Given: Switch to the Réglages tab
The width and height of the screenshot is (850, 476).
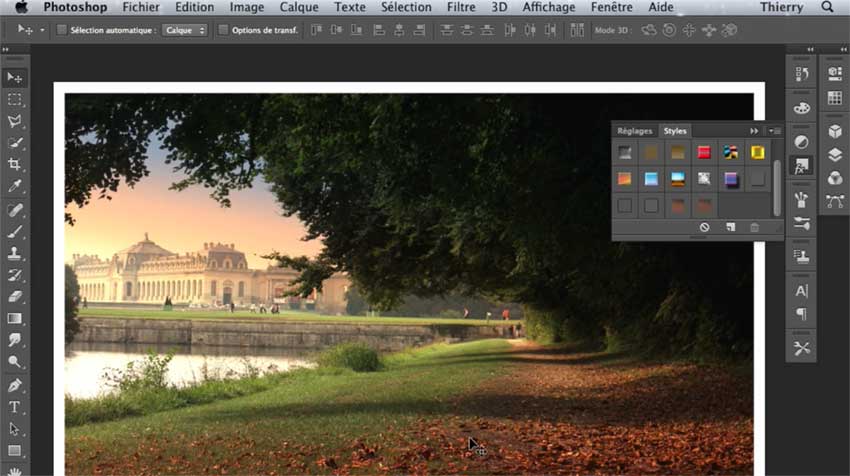Looking at the screenshot, I should coord(634,131).
